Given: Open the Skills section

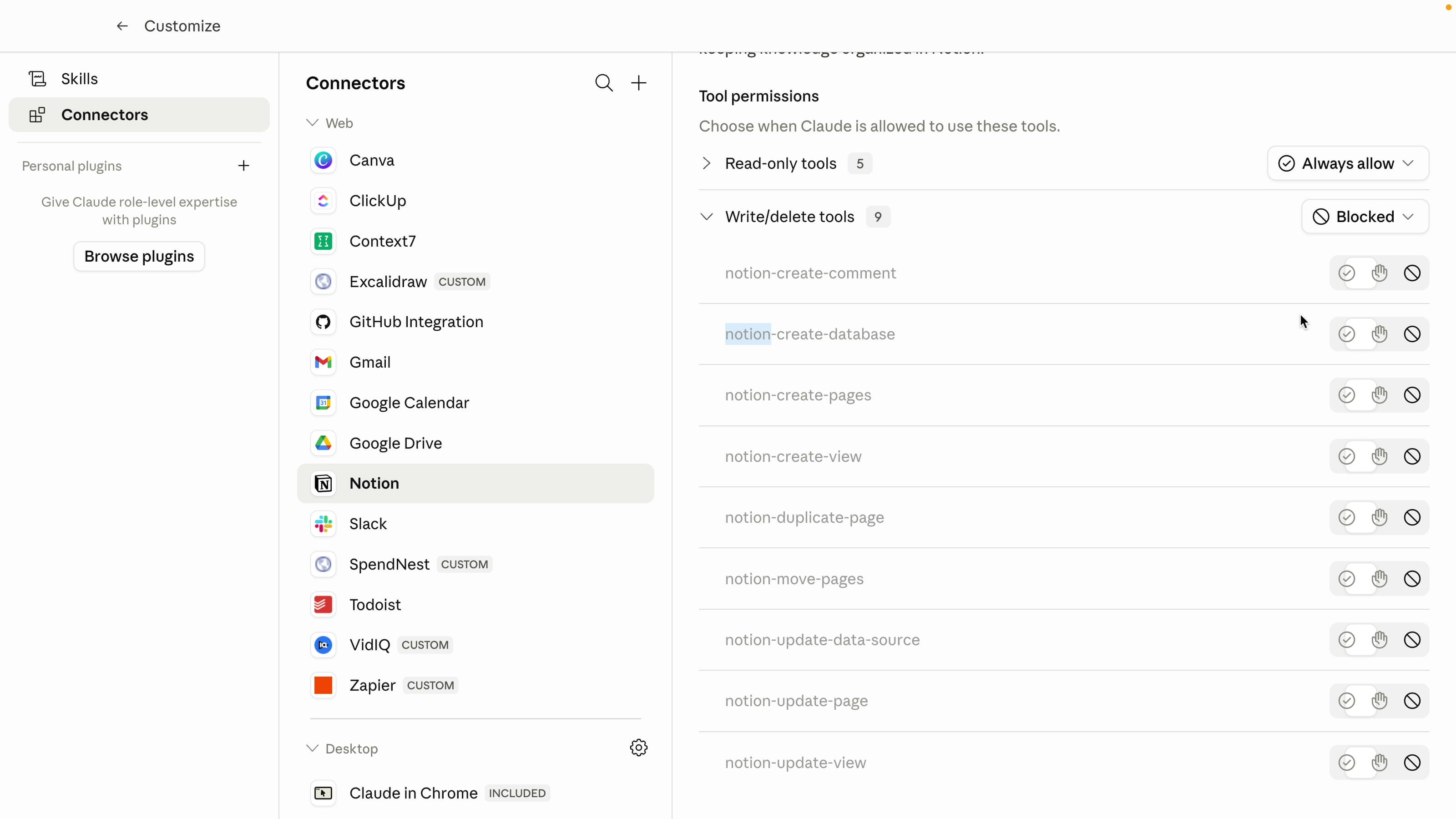Looking at the screenshot, I should [x=139, y=79].
